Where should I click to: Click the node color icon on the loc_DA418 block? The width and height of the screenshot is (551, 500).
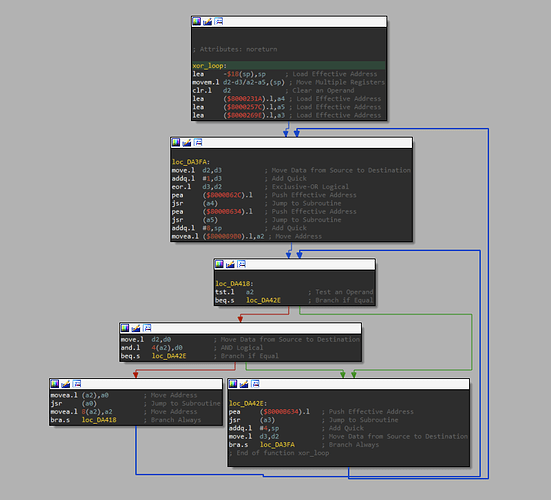pyautogui.click(x=219, y=264)
